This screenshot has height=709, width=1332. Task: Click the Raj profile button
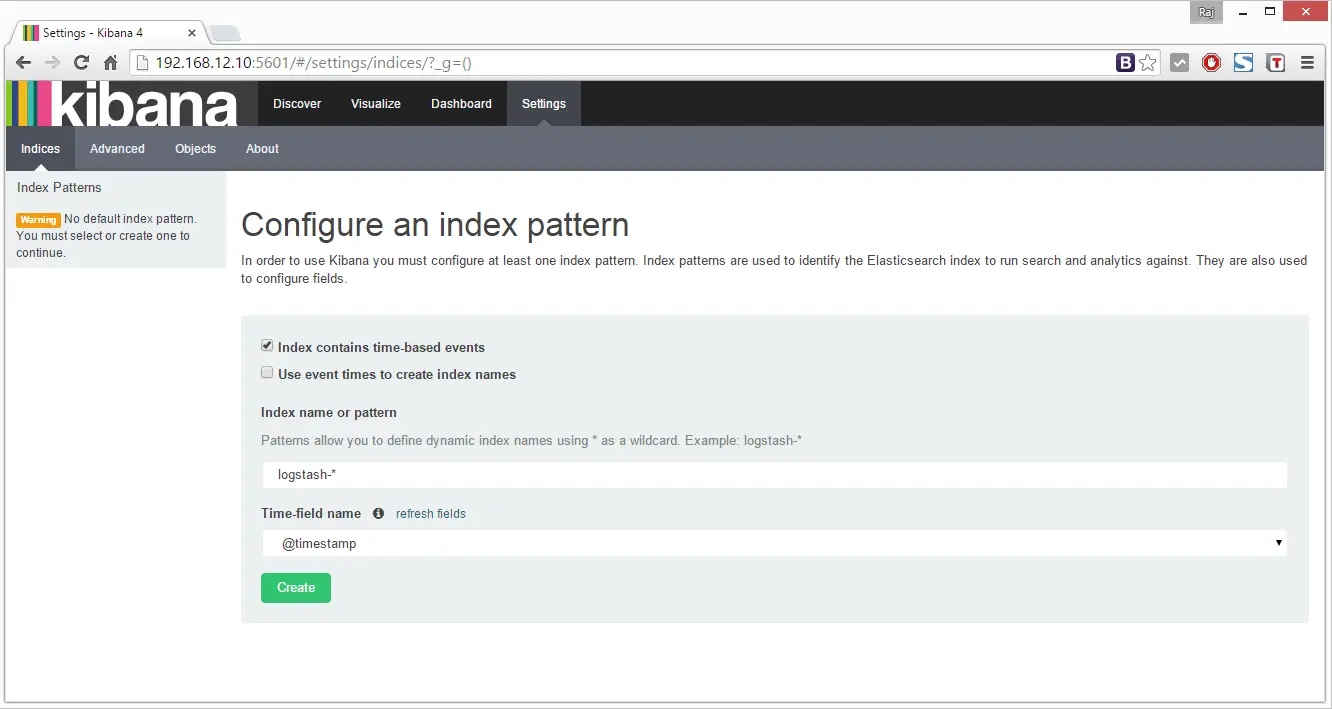(1205, 12)
